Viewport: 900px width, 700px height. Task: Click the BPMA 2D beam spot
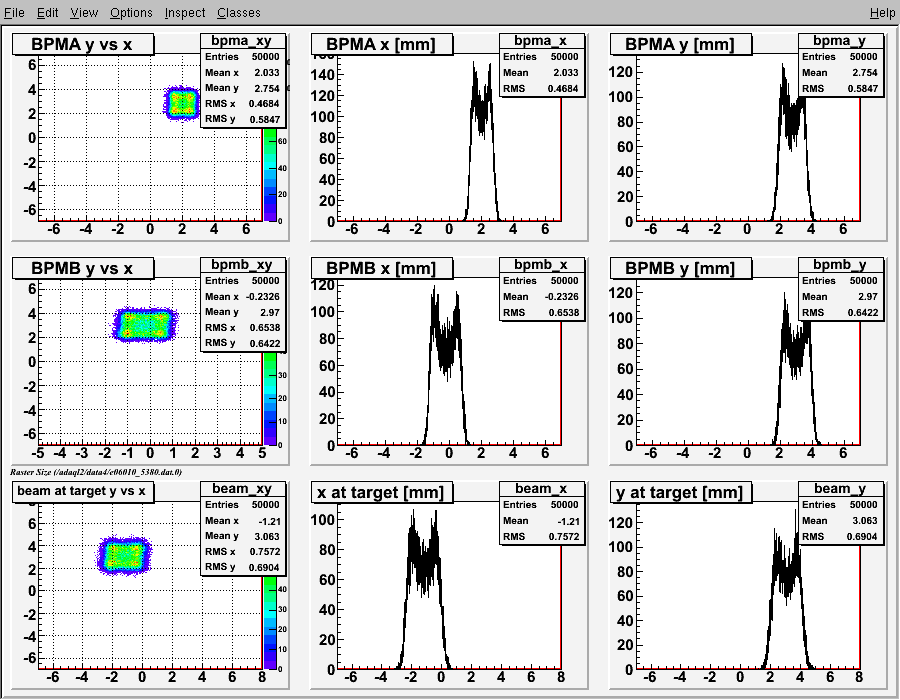click(x=183, y=103)
